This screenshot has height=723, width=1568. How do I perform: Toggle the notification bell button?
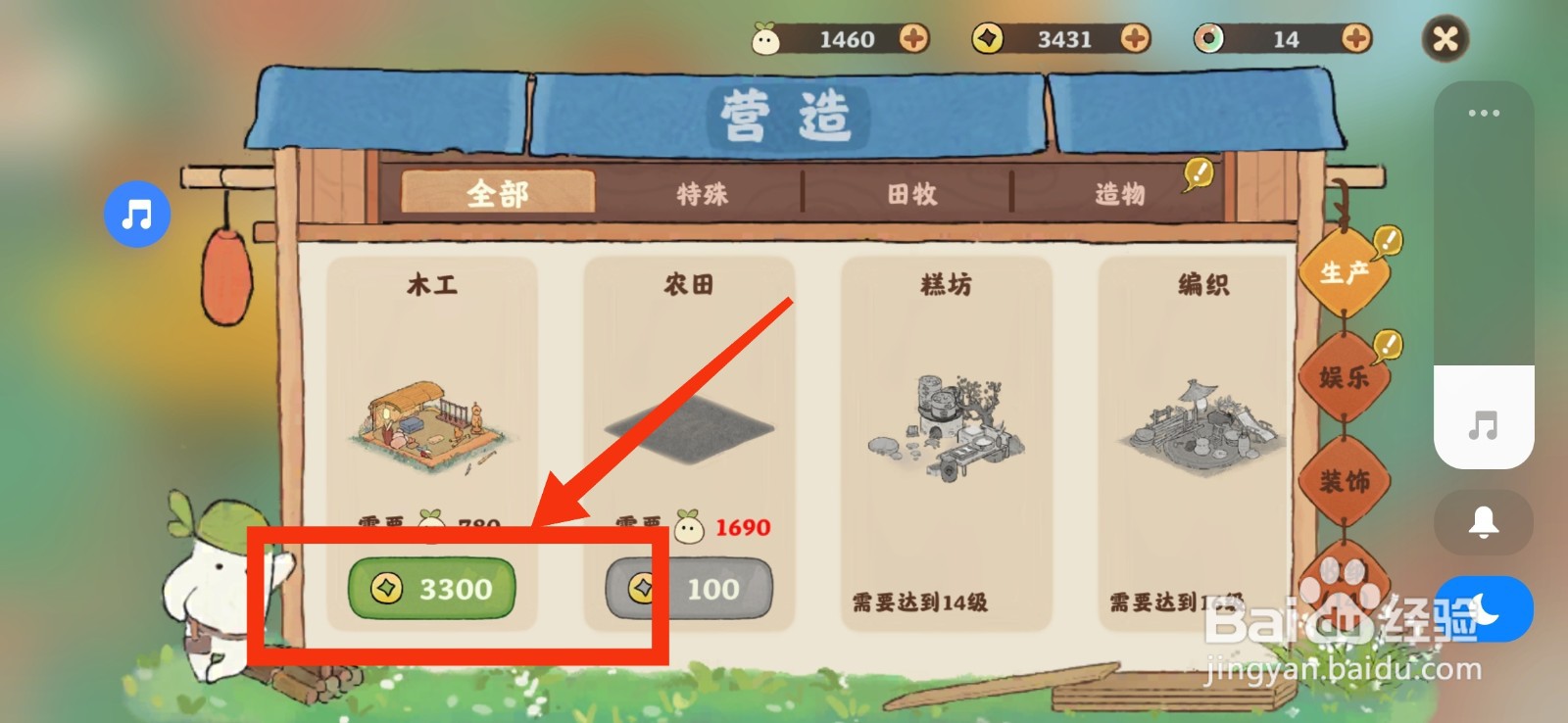(x=1484, y=522)
